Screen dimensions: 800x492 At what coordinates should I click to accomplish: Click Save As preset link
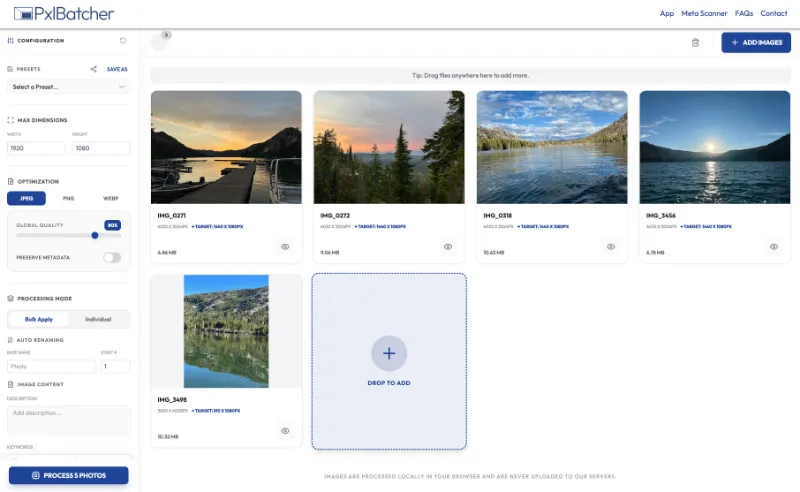click(x=117, y=69)
